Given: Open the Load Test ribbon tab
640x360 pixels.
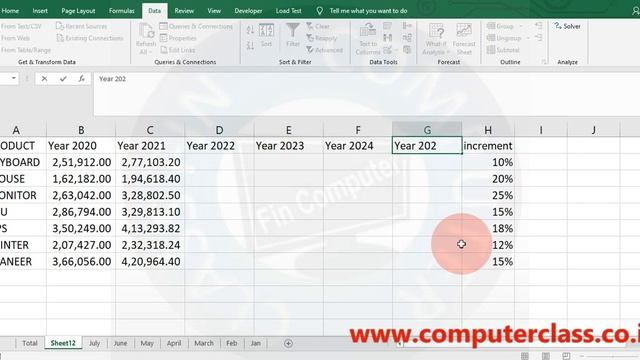Looking at the screenshot, I should [288, 11].
